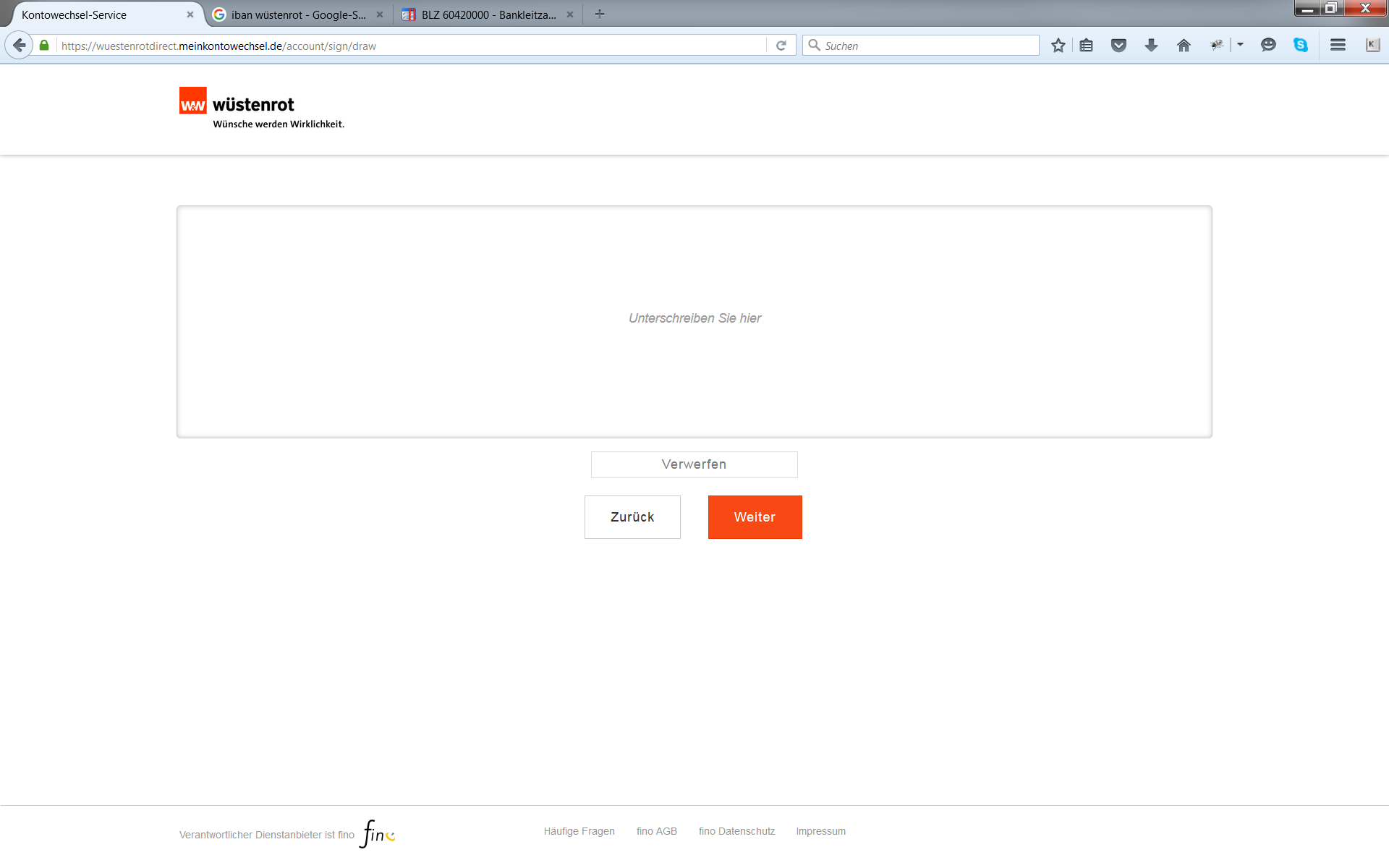Bookmark this page with the star icon

[1058, 46]
